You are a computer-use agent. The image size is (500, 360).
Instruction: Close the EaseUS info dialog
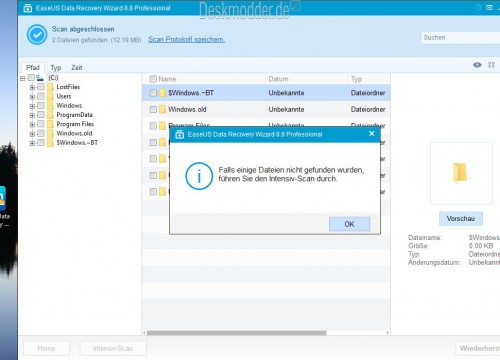(x=372, y=134)
